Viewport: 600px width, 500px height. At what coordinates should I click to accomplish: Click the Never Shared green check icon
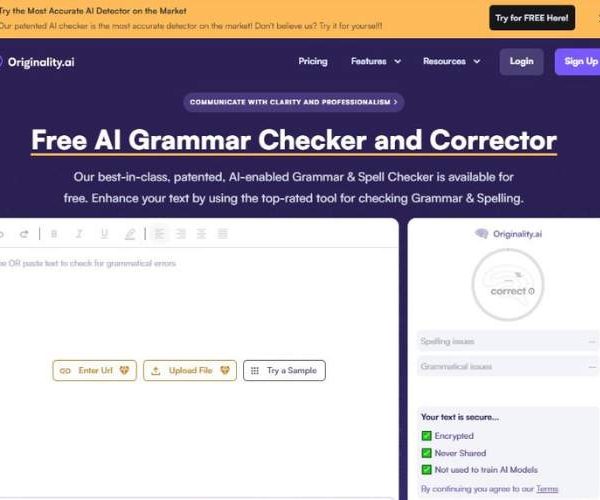pos(426,453)
